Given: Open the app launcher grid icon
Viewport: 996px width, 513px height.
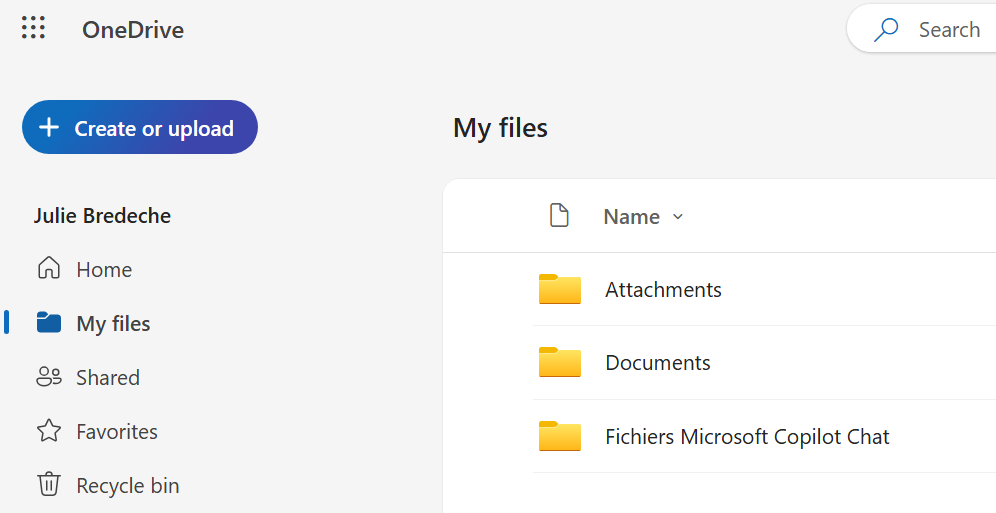Looking at the screenshot, I should coord(34,28).
